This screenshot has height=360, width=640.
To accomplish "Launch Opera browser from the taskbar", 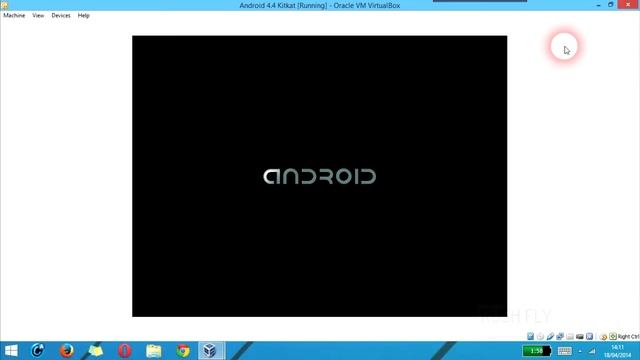I will coord(125,351).
